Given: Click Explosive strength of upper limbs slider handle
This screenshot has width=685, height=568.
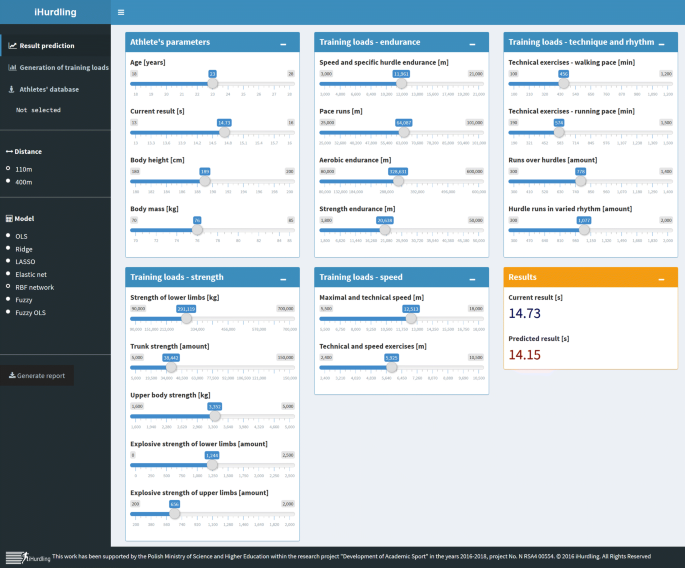Looking at the screenshot, I should (175, 514).
